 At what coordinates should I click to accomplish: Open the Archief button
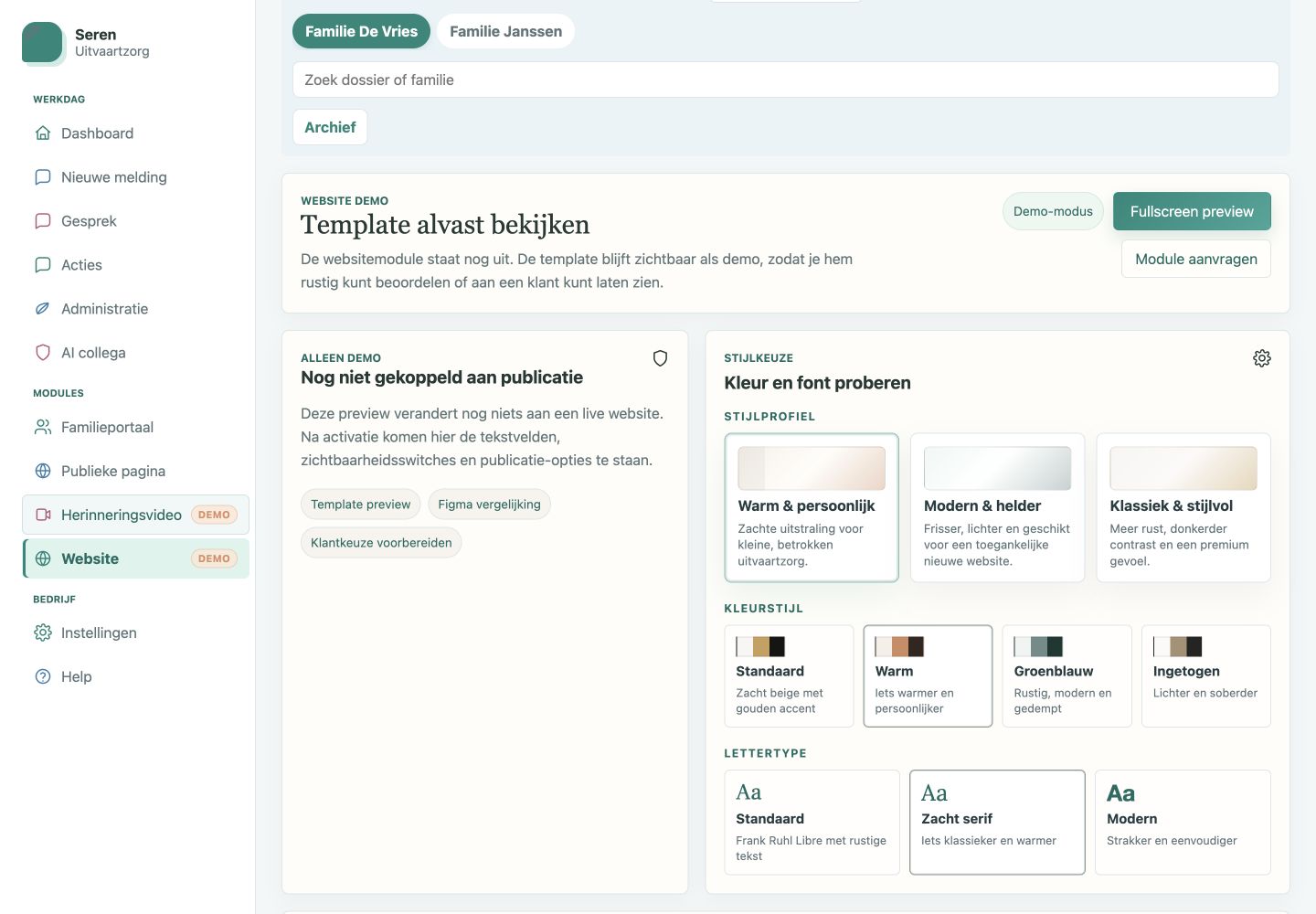point(330,127)
